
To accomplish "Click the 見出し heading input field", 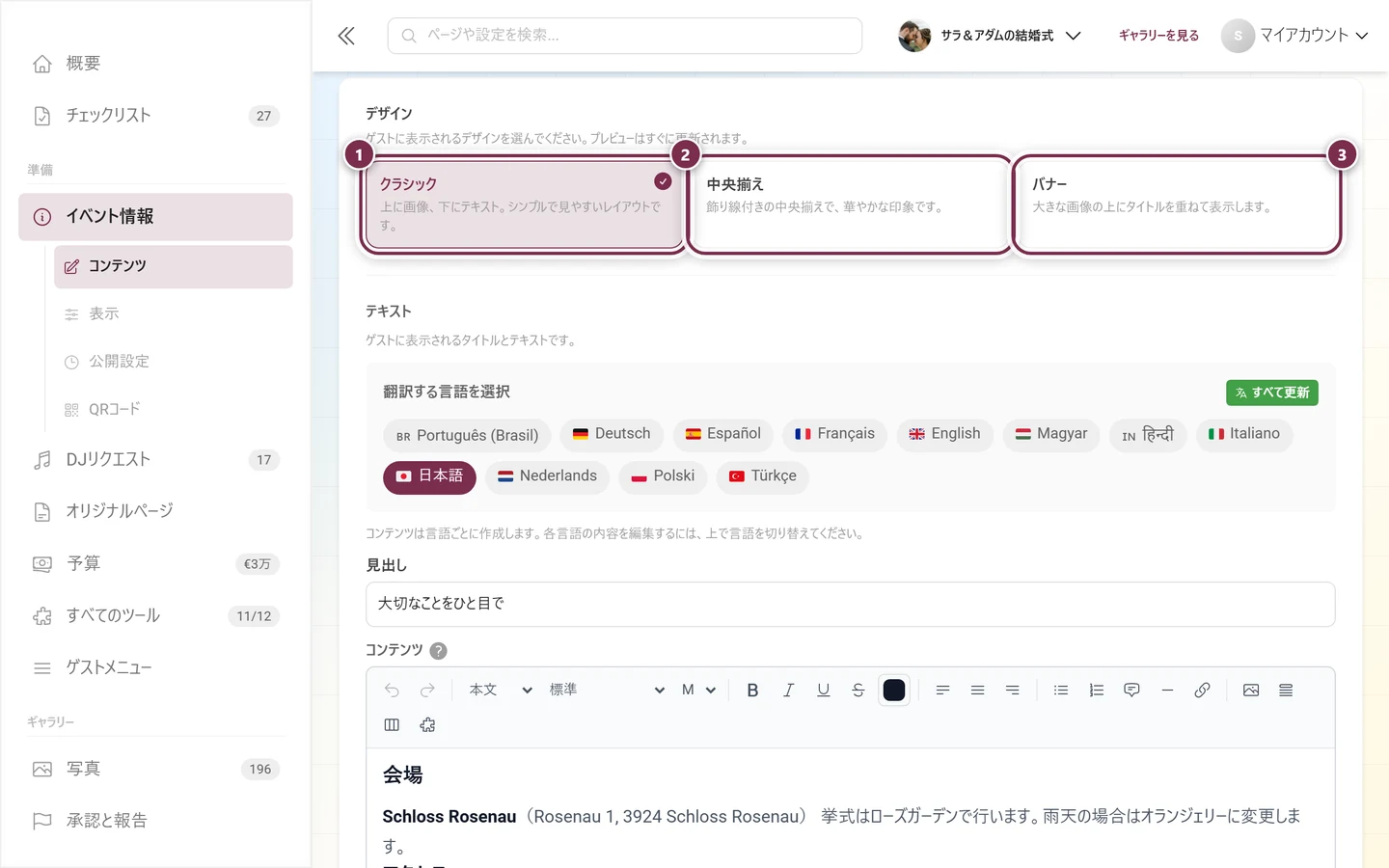I will tap(851, 604).
